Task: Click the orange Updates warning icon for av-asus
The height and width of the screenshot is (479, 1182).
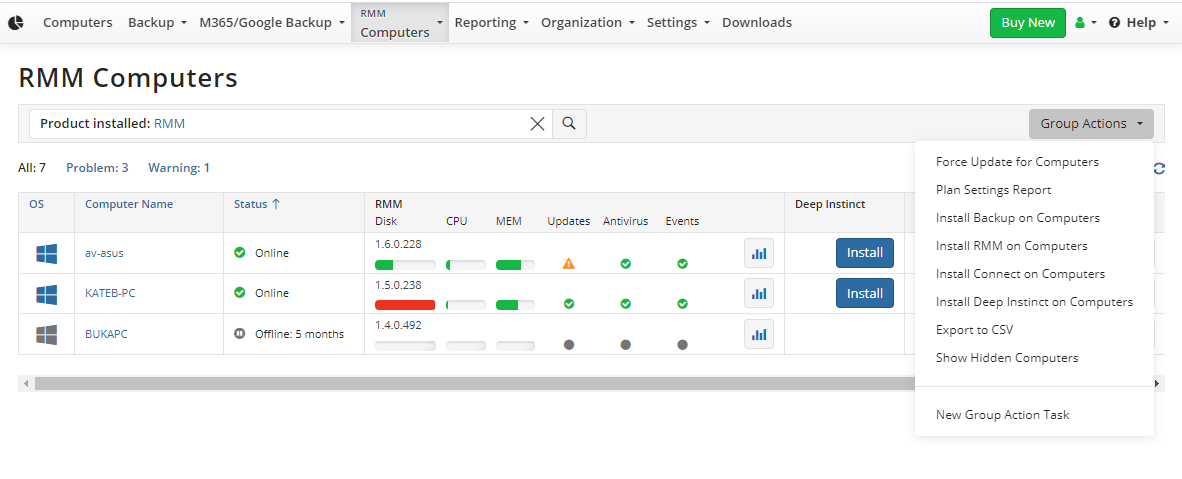Action: point(569,264)
